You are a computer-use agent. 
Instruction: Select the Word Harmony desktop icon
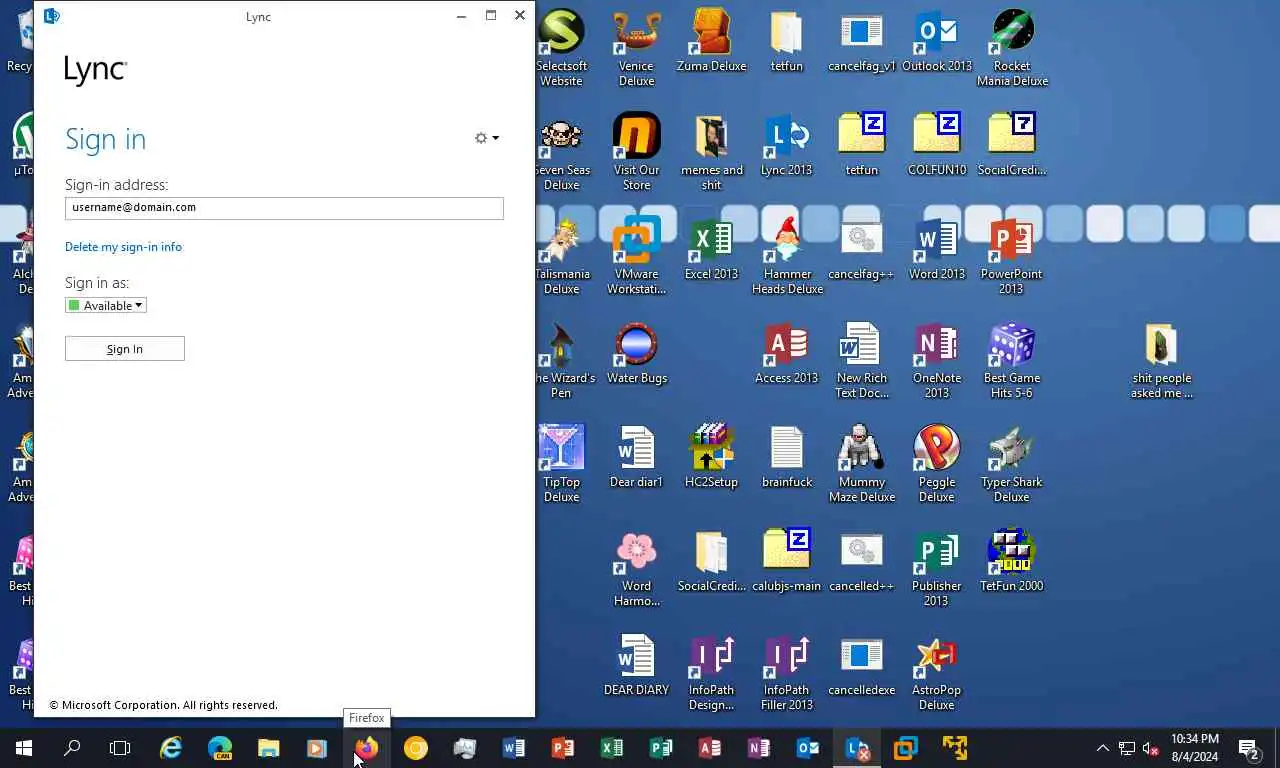point(636,568)
